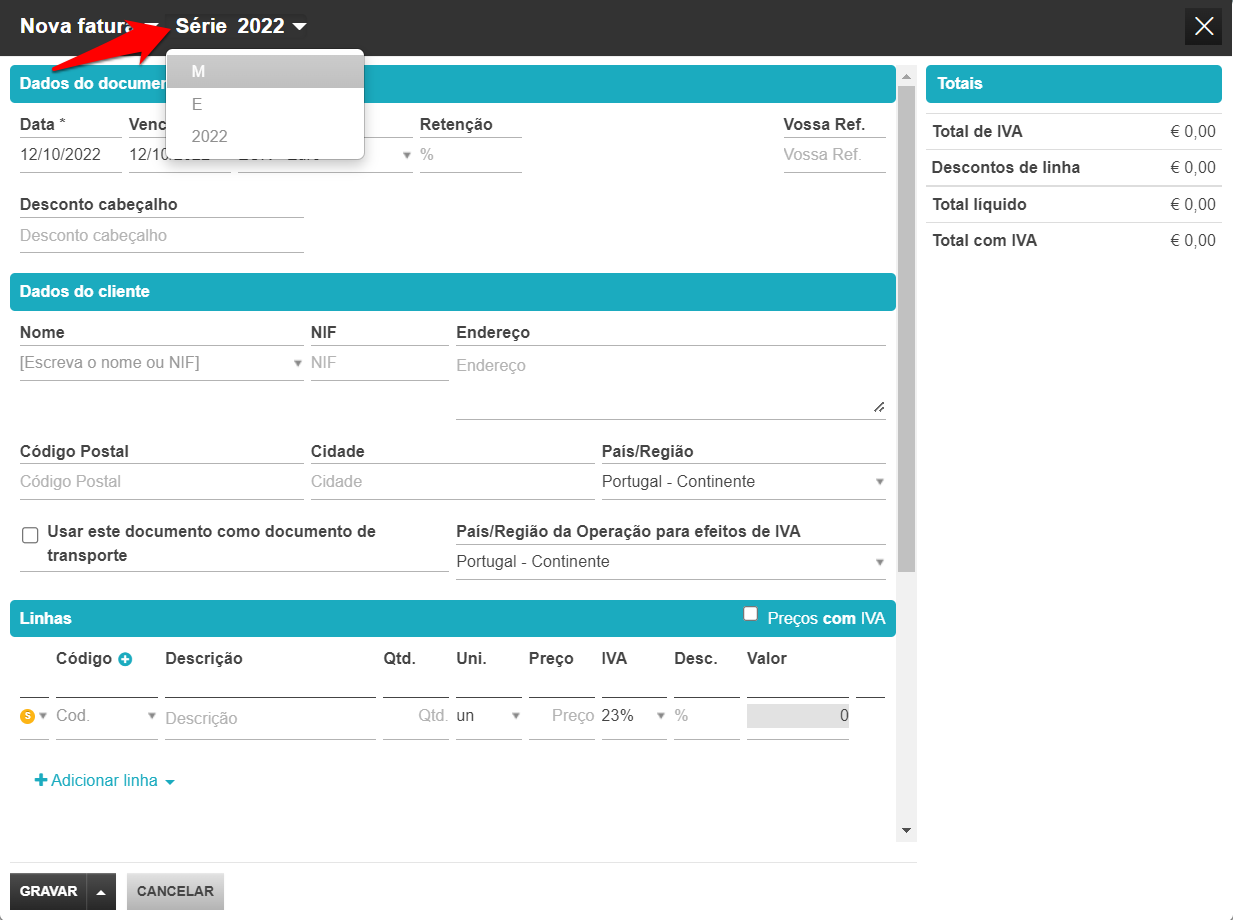Image resolution: width=1233 pixels, height=920 pixels.
Task: Focus the Código Postal field
Action: tap(162, 481)
